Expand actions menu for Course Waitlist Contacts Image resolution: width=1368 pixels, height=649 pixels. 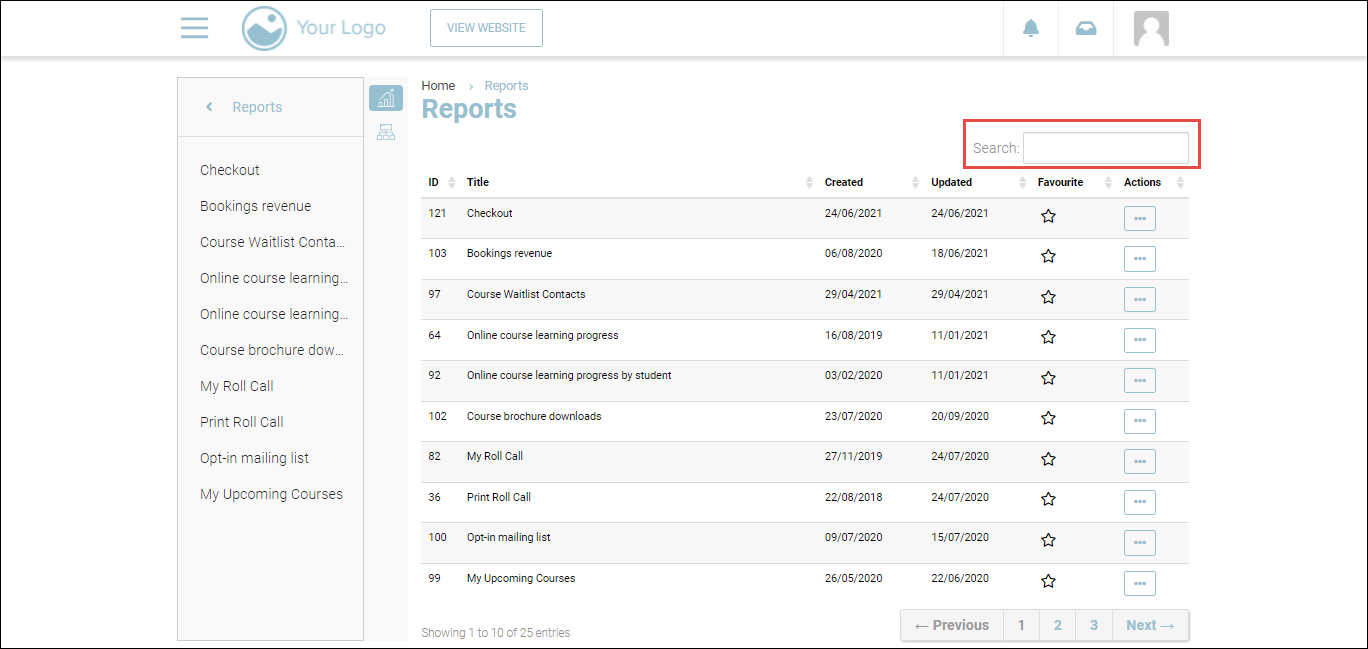click(x=1139, y=299)
